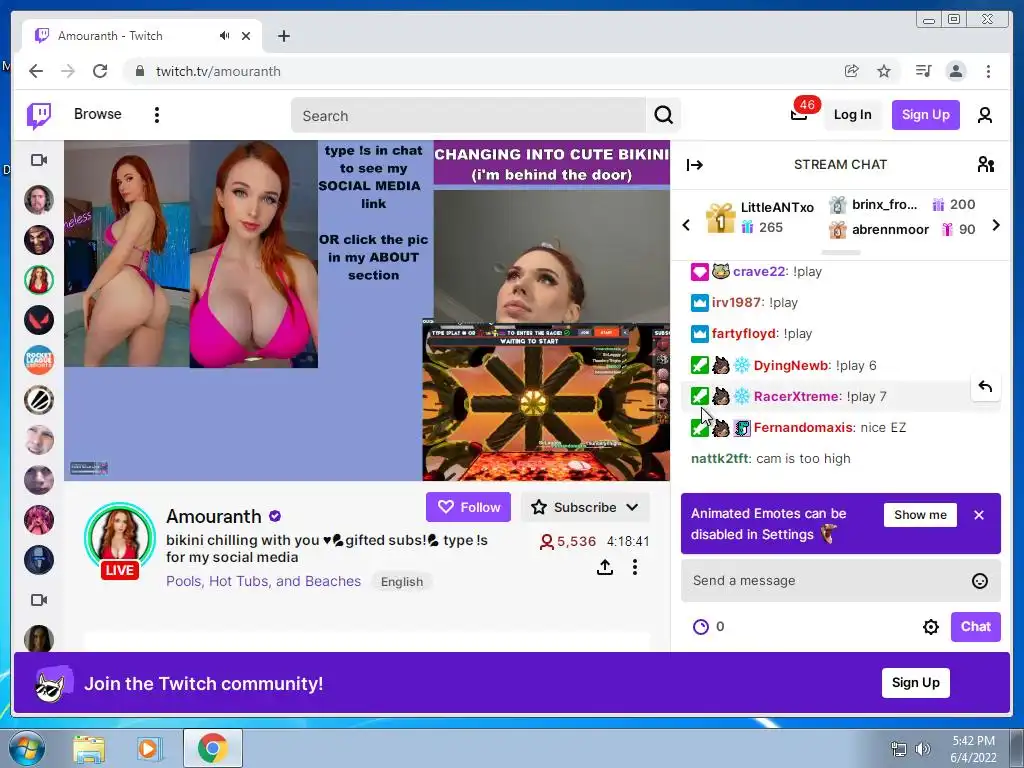Viewport: 1024px width, 768px height.
Task: Open the Browse menu
Action: click(97, 114)
